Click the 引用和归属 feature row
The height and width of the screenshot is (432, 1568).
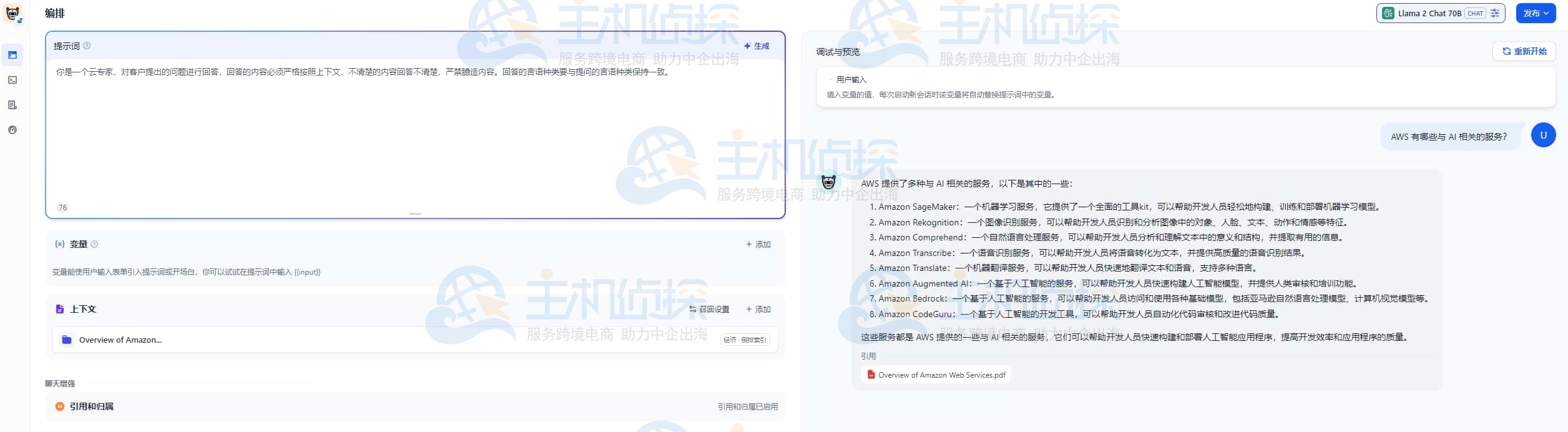(x=415, y=406)
